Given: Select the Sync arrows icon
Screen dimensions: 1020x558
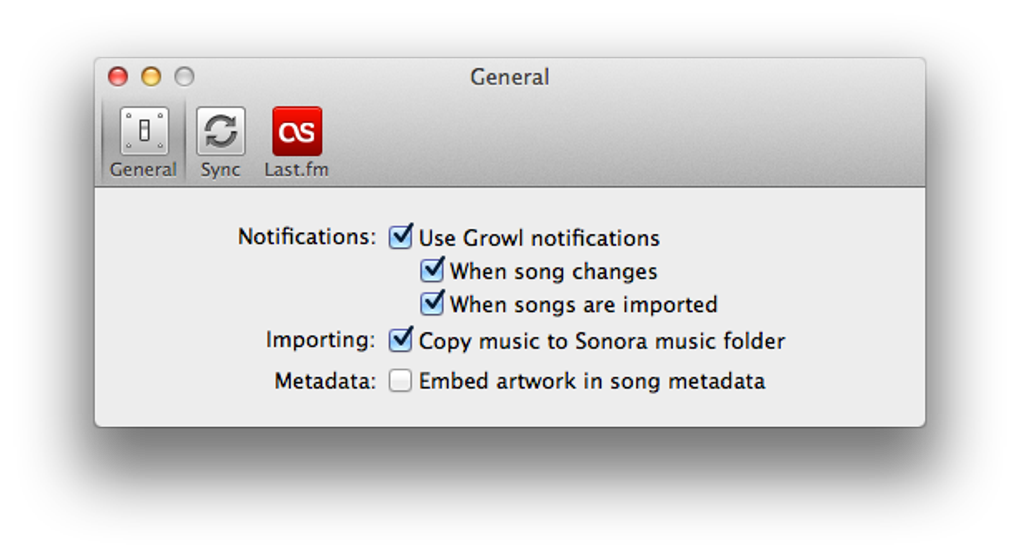Looking at the screenshot, I should (220, 132).
